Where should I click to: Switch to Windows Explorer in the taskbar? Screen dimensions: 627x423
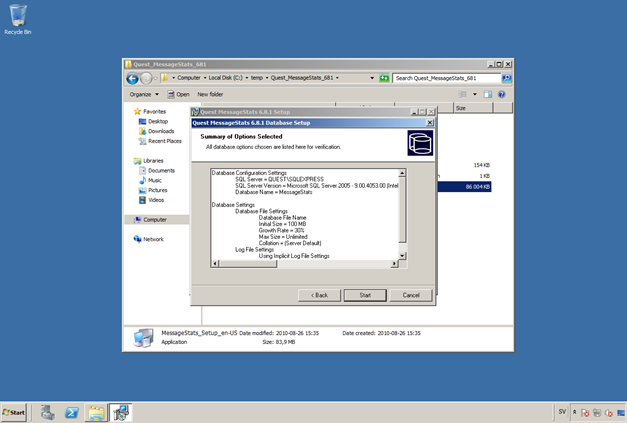point(96,413)
